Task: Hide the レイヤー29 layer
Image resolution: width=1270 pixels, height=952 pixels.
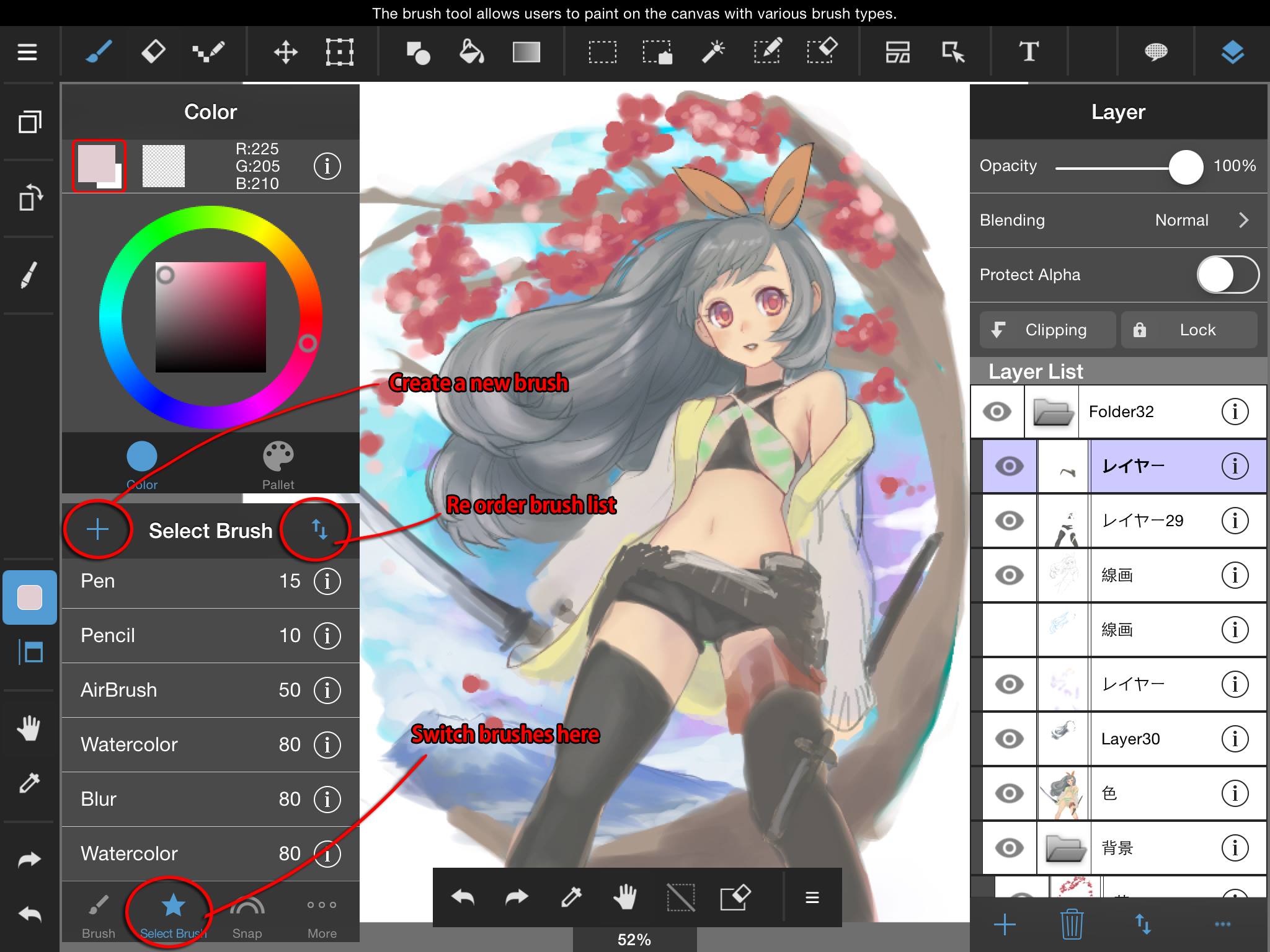Action: tap(1010, 521)
